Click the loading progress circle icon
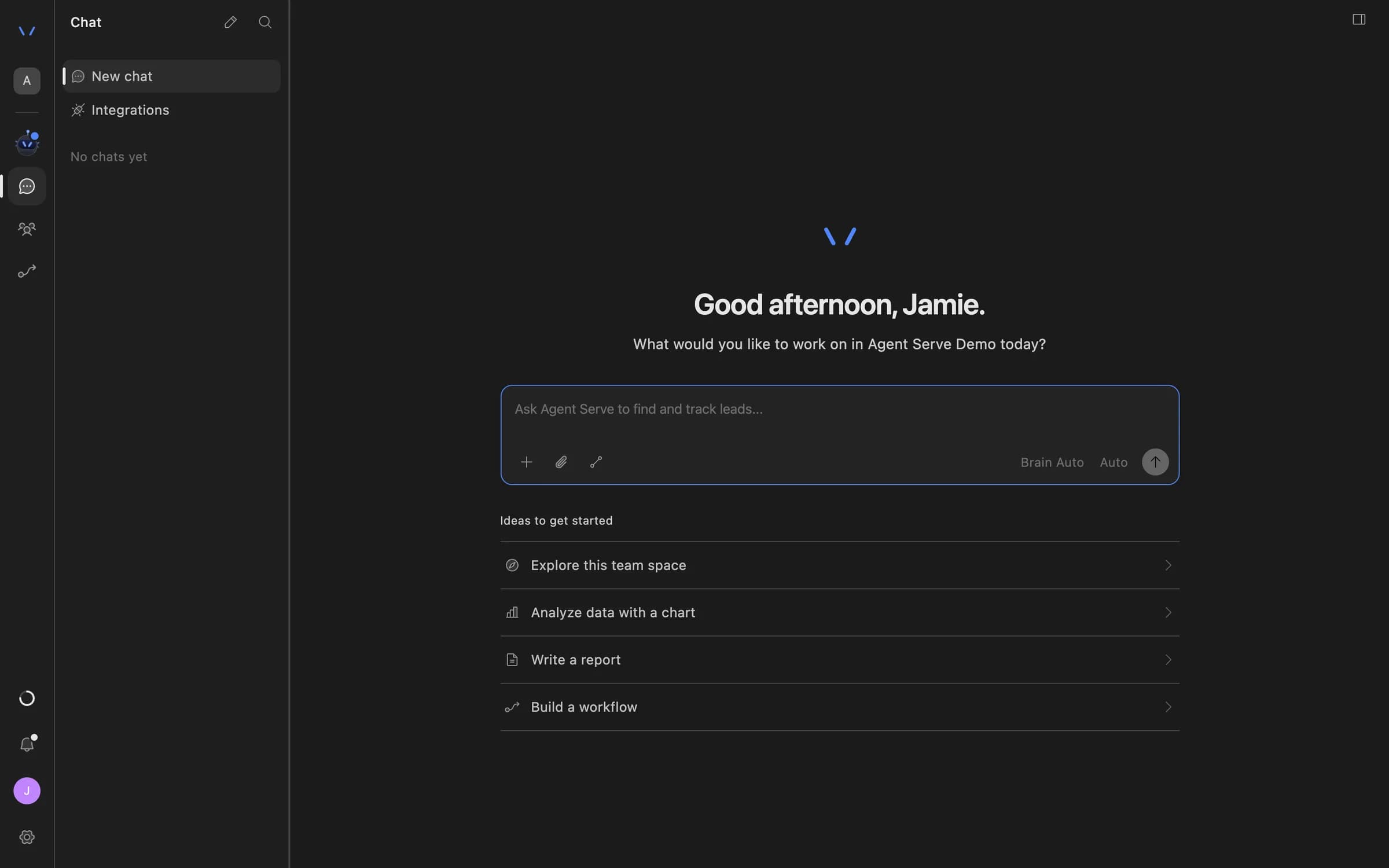This screenshot has height=868, width=1389. [27, 698]
